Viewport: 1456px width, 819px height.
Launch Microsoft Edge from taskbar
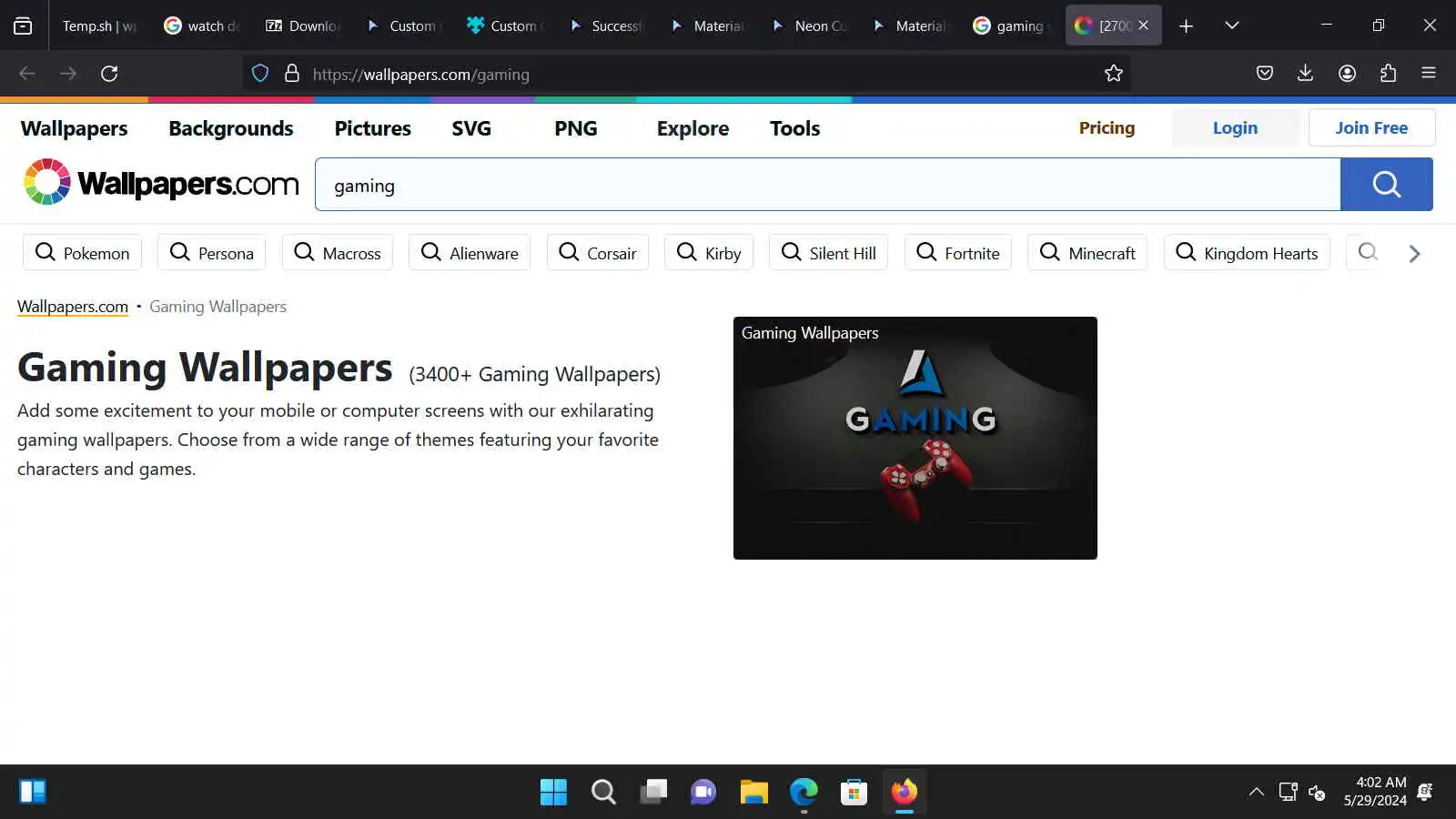[804, 792]
